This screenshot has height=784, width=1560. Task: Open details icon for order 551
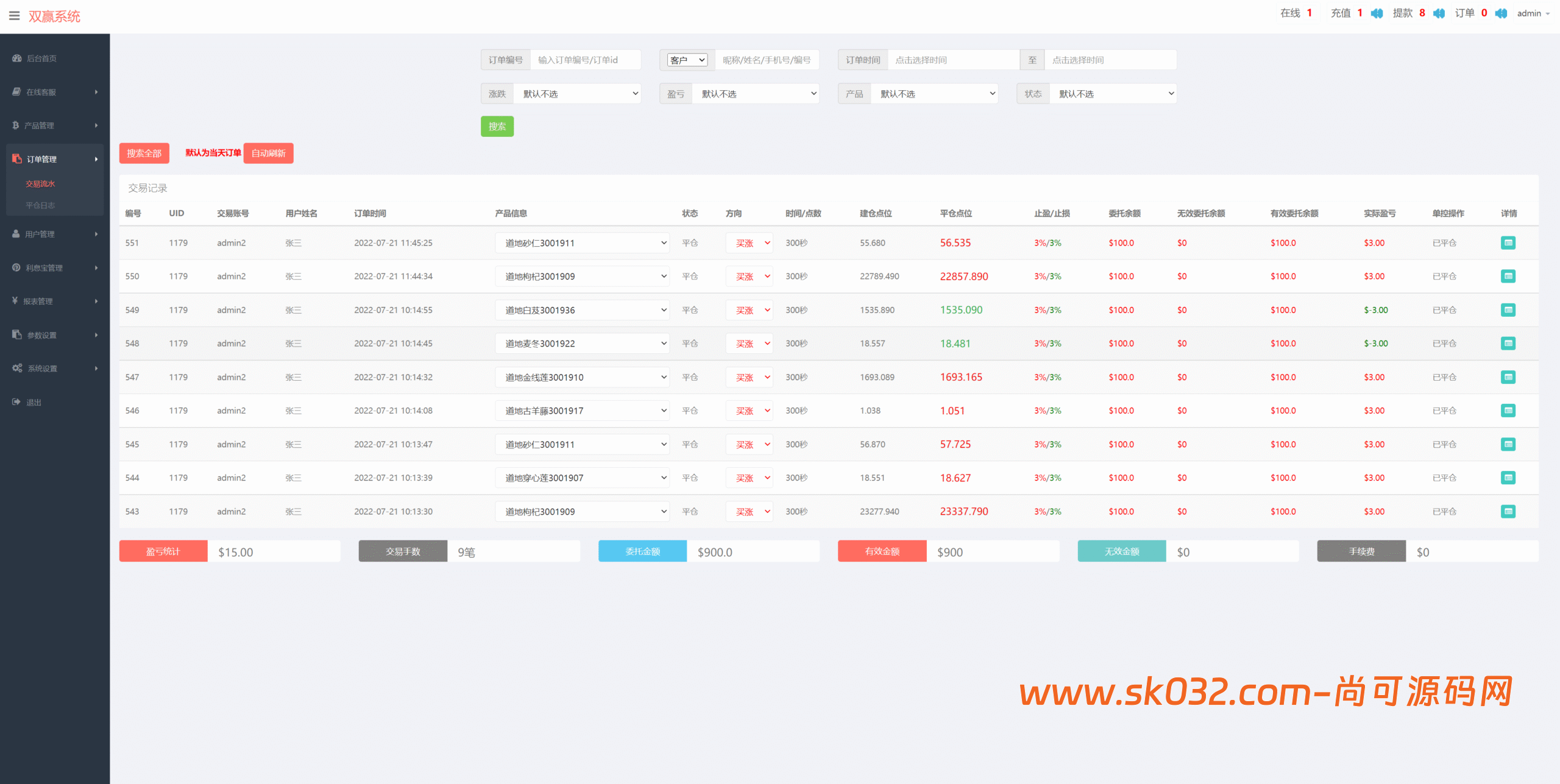1508,243
